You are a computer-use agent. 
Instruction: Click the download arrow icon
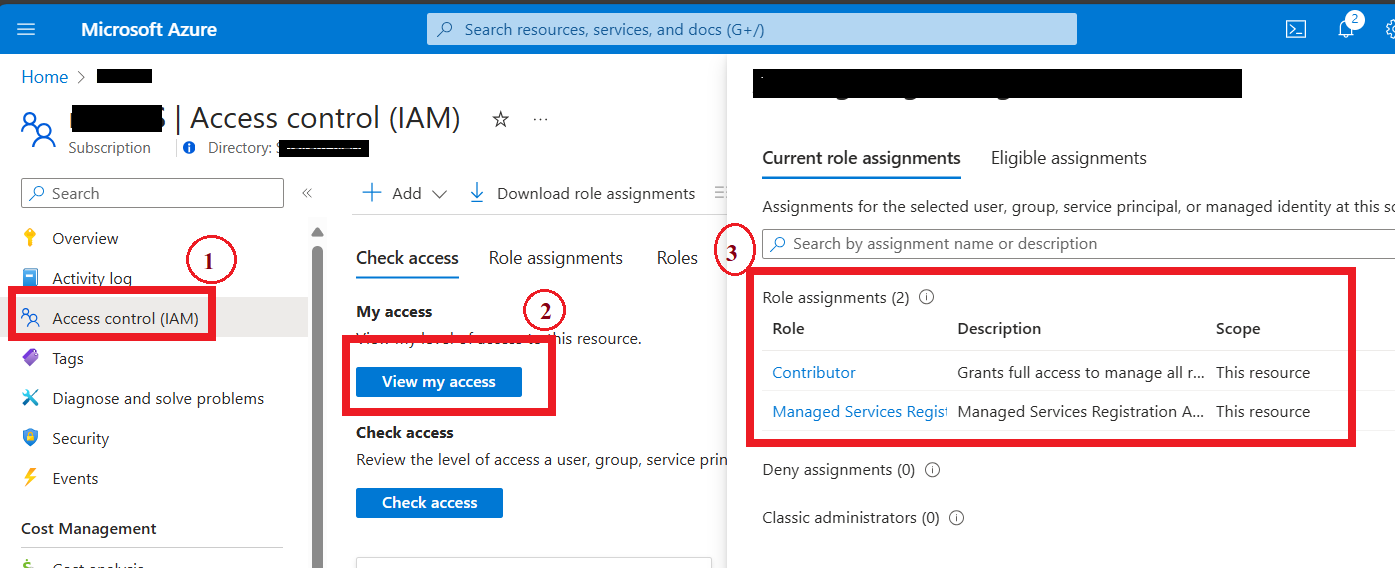pyautogui.click(x=477, y=193)
